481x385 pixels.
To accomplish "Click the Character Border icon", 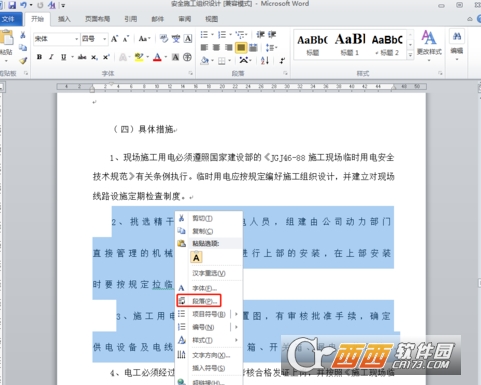I will coord(188,39).
